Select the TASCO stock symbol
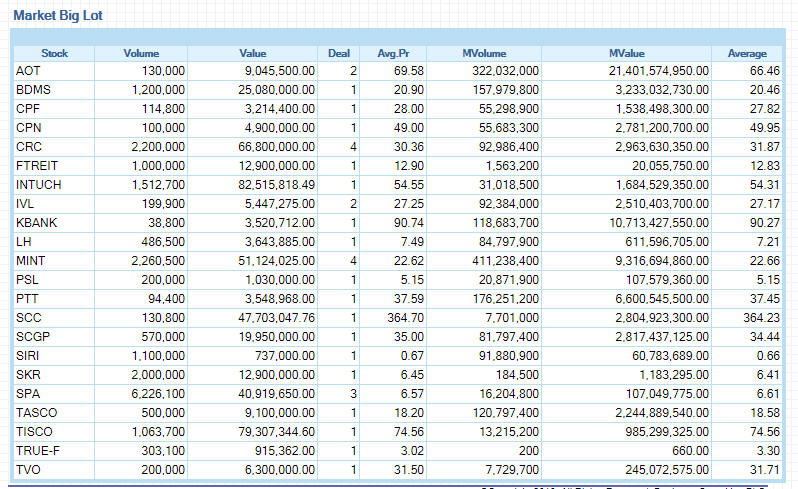This screenshot has height=489, width=798. [x=36, y=413]
